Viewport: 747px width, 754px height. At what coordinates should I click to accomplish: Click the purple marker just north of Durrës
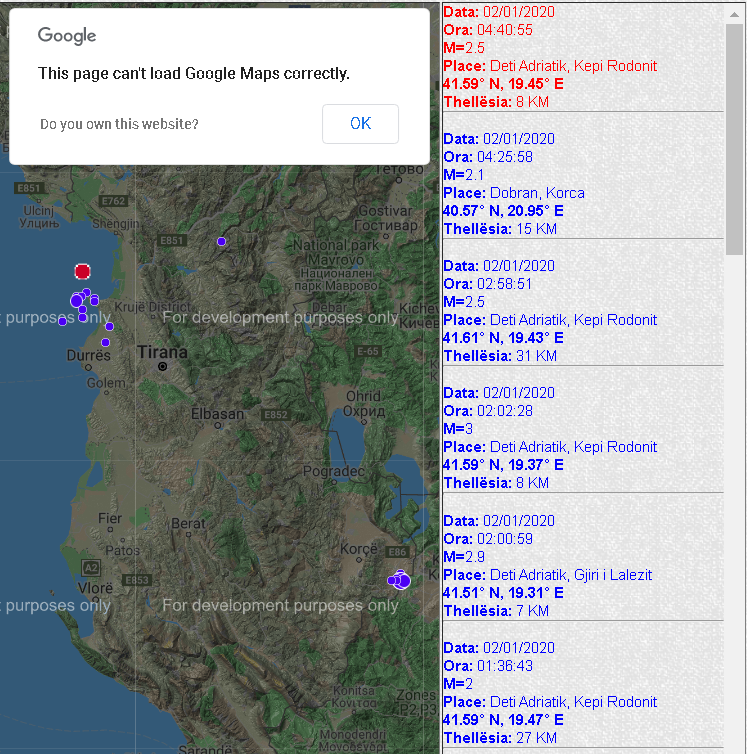[x=106, y=342]
